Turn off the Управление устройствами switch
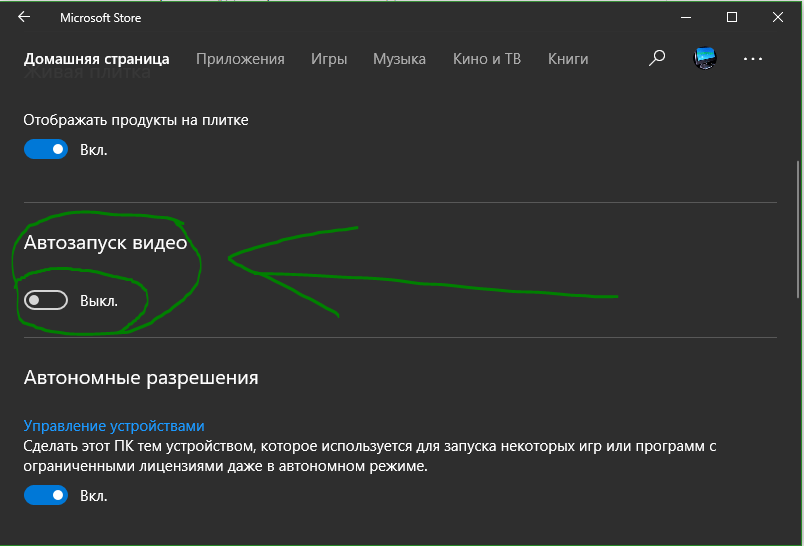The width and height of the screenshot is (804, 546). click(x=46, y=495)
